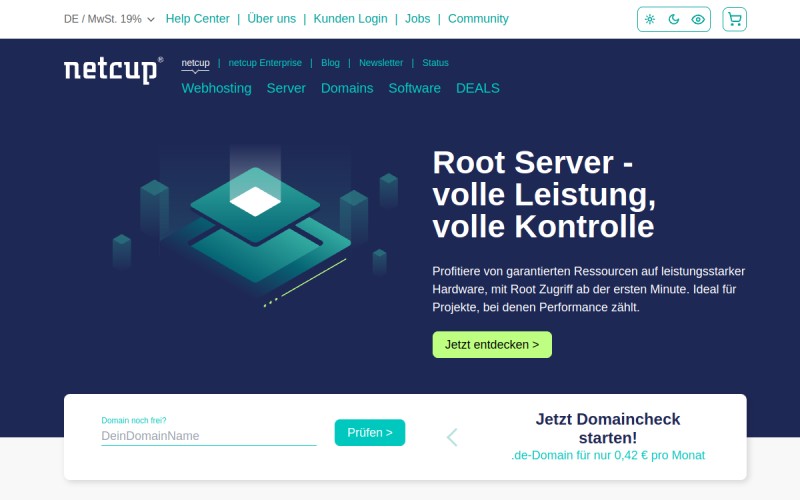Open DE / MwSt. 19% country dropdown
This screenshot has height=500, width=800.
(x=109, y=19)
